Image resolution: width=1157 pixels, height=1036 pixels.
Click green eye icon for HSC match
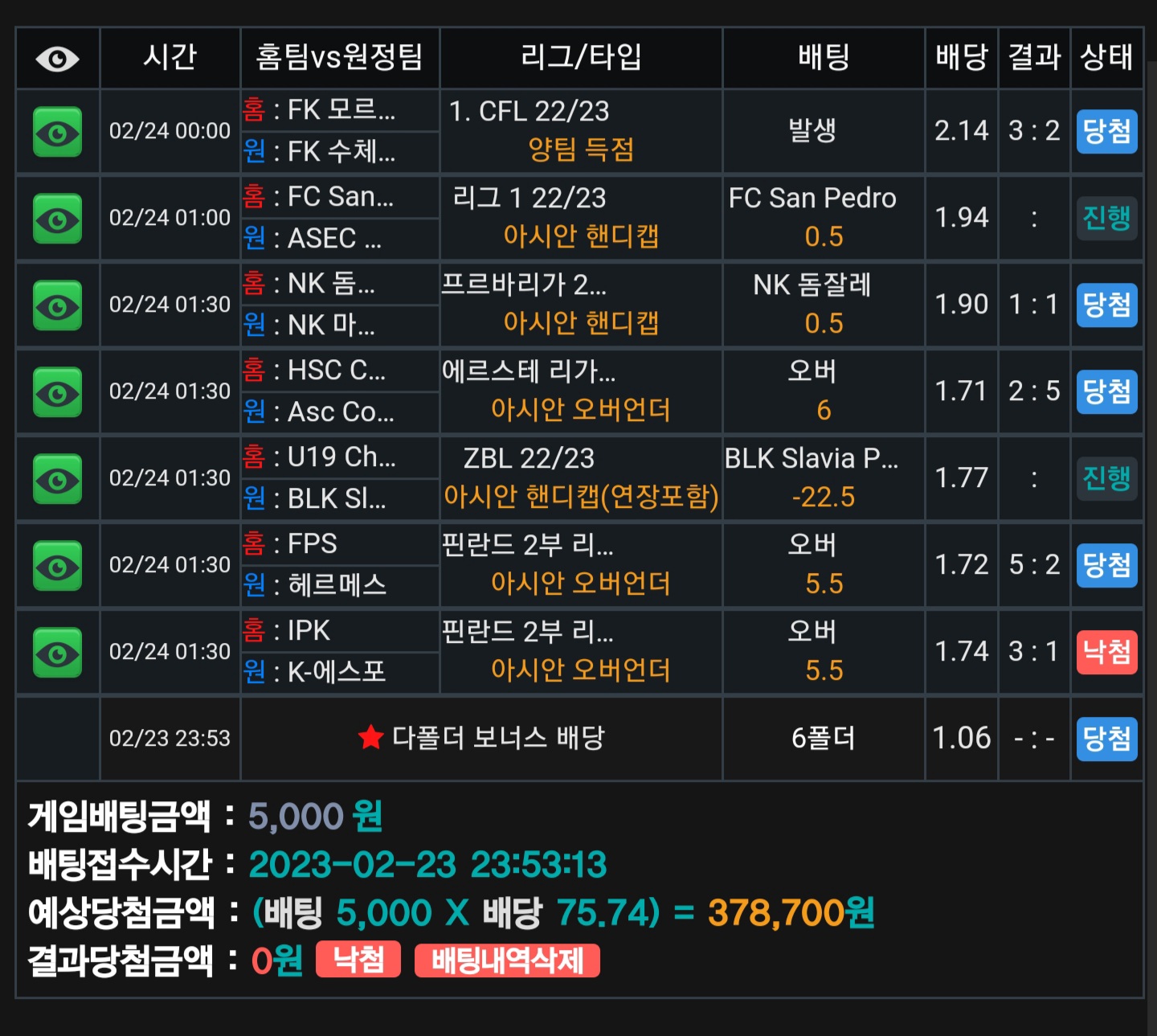(x=57, y=392)
